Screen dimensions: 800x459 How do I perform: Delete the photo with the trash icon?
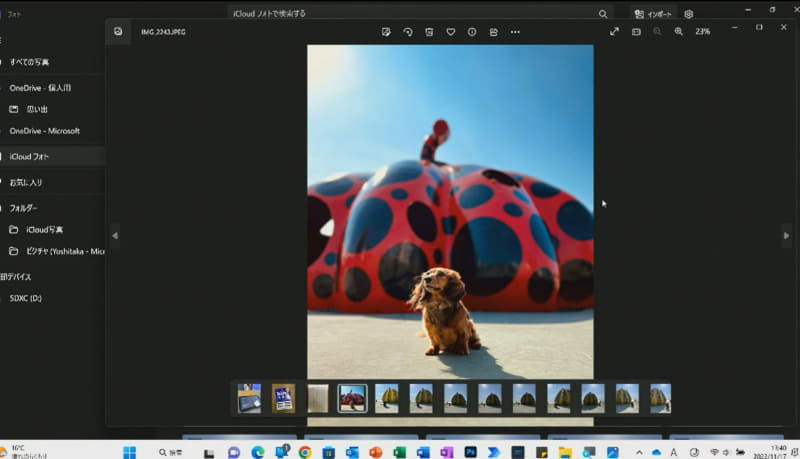429,32
